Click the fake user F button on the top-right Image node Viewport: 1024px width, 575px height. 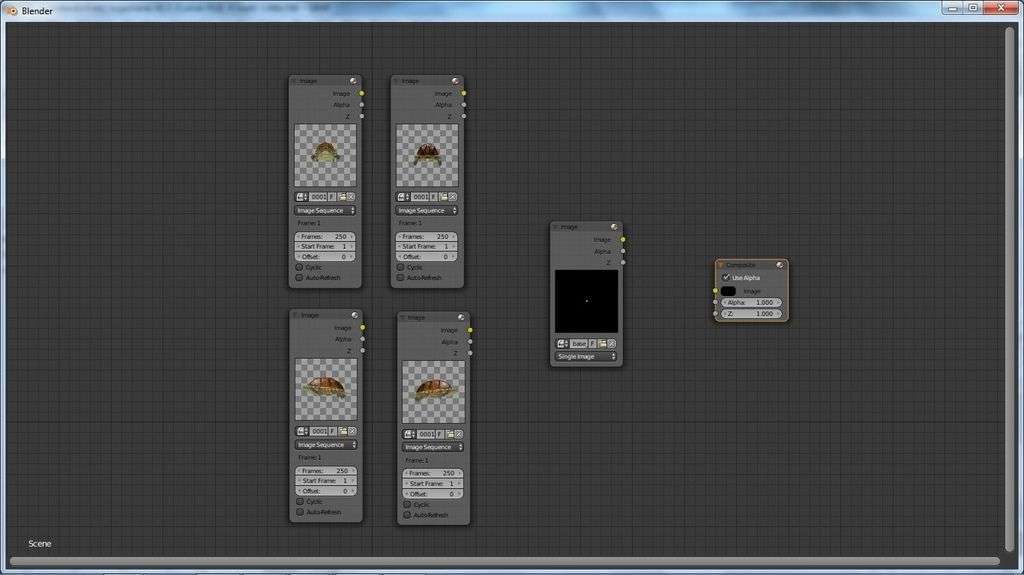(x=433, y=197)
